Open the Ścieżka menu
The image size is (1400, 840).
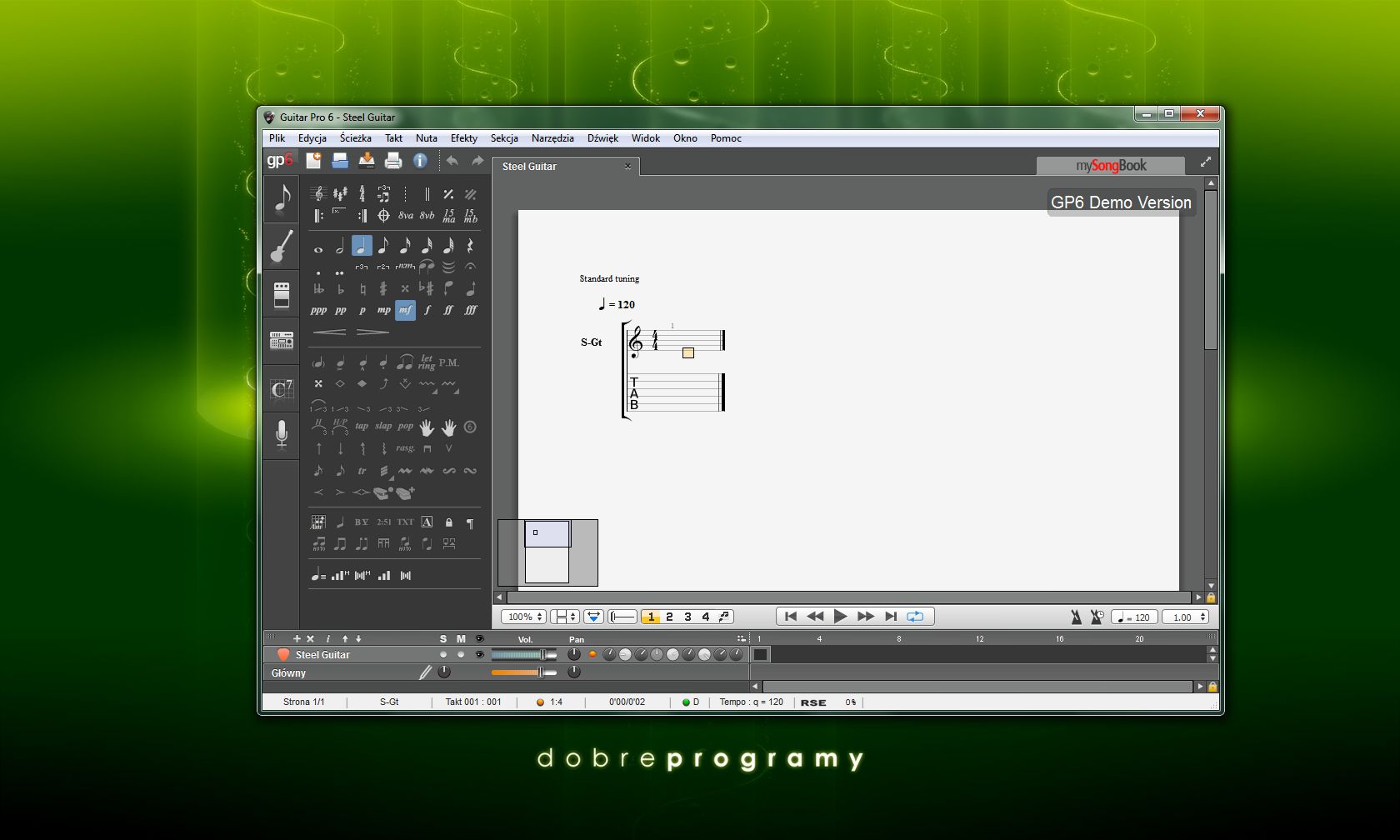pyautogui.click(x=356, y=138)
